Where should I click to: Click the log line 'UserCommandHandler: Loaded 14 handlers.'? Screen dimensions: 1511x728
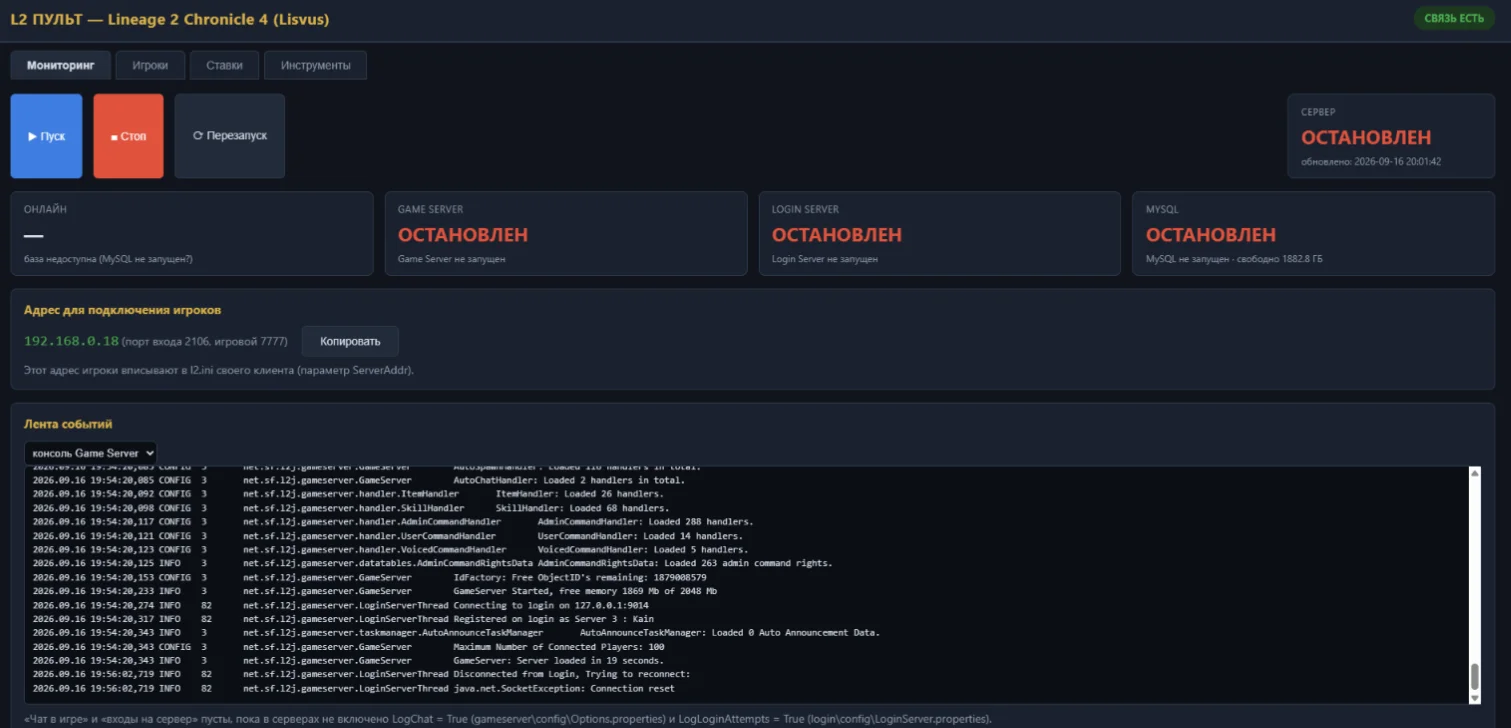[x=388, y=536]
